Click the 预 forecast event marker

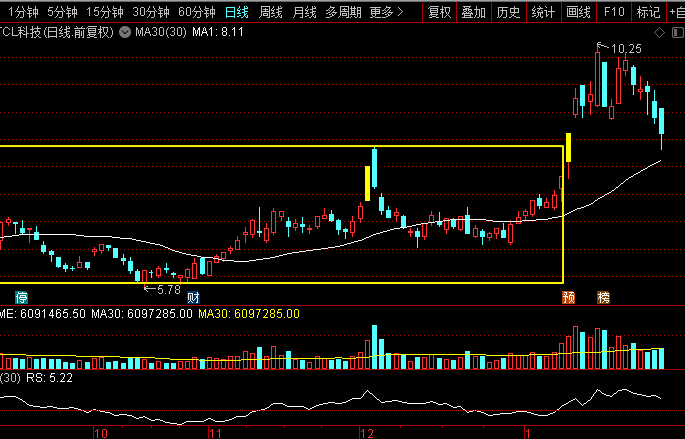tap(568, 297)
